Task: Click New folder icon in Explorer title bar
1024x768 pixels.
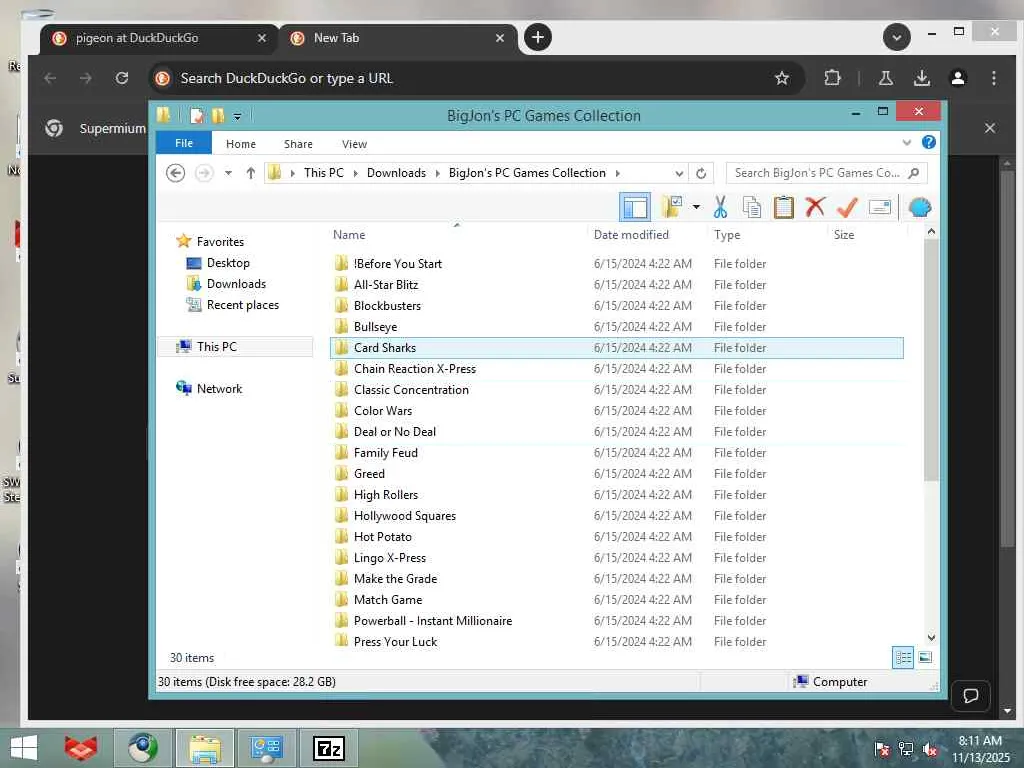Action: [x=217, y=116]
